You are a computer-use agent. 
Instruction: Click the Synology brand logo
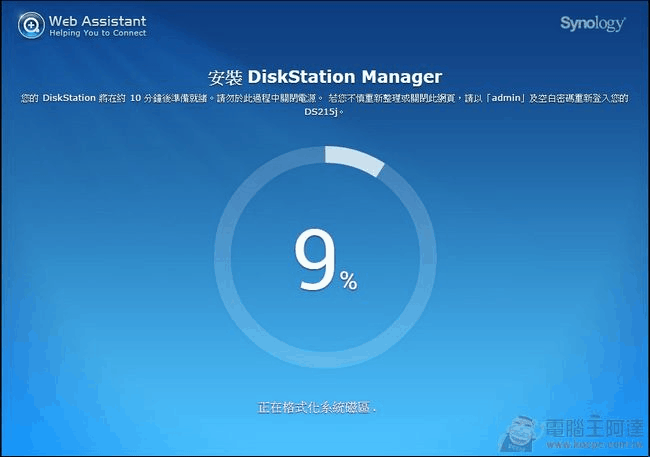point(593,24)
